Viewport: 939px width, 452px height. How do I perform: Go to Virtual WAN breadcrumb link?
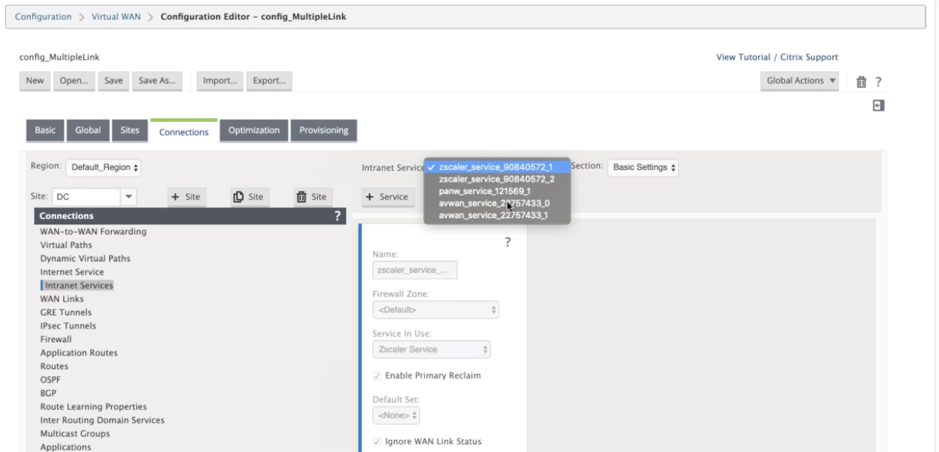coord(116,17)
